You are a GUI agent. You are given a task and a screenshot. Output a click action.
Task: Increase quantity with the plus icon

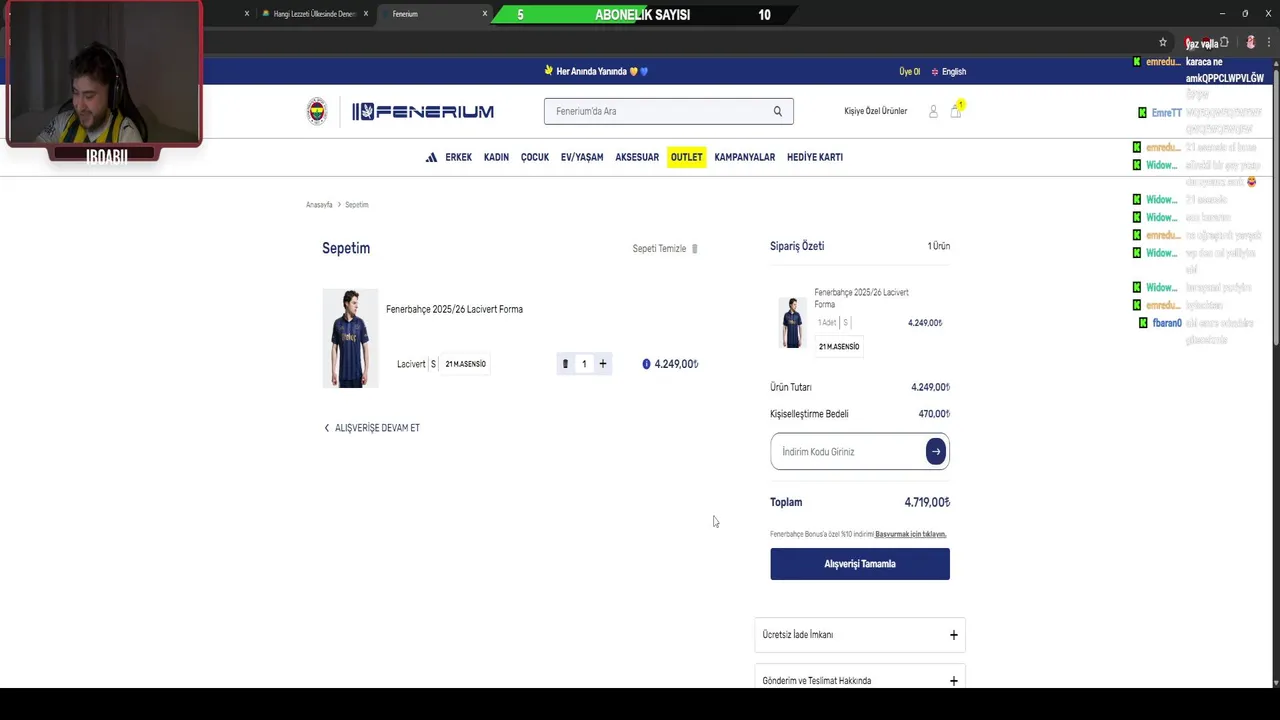coord(603,364)
